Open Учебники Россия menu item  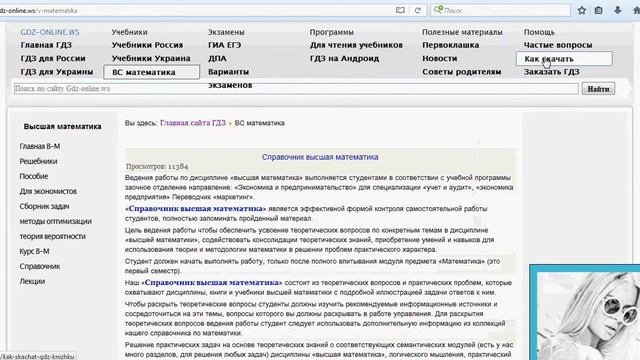tap(147, 45)
